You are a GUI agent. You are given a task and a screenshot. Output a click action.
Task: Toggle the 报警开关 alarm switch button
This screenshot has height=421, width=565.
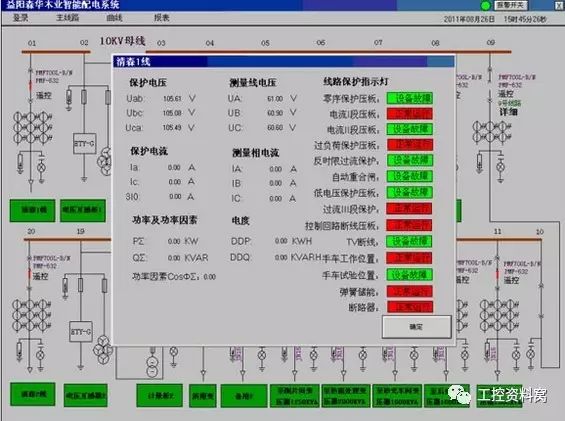coord(511,5)
